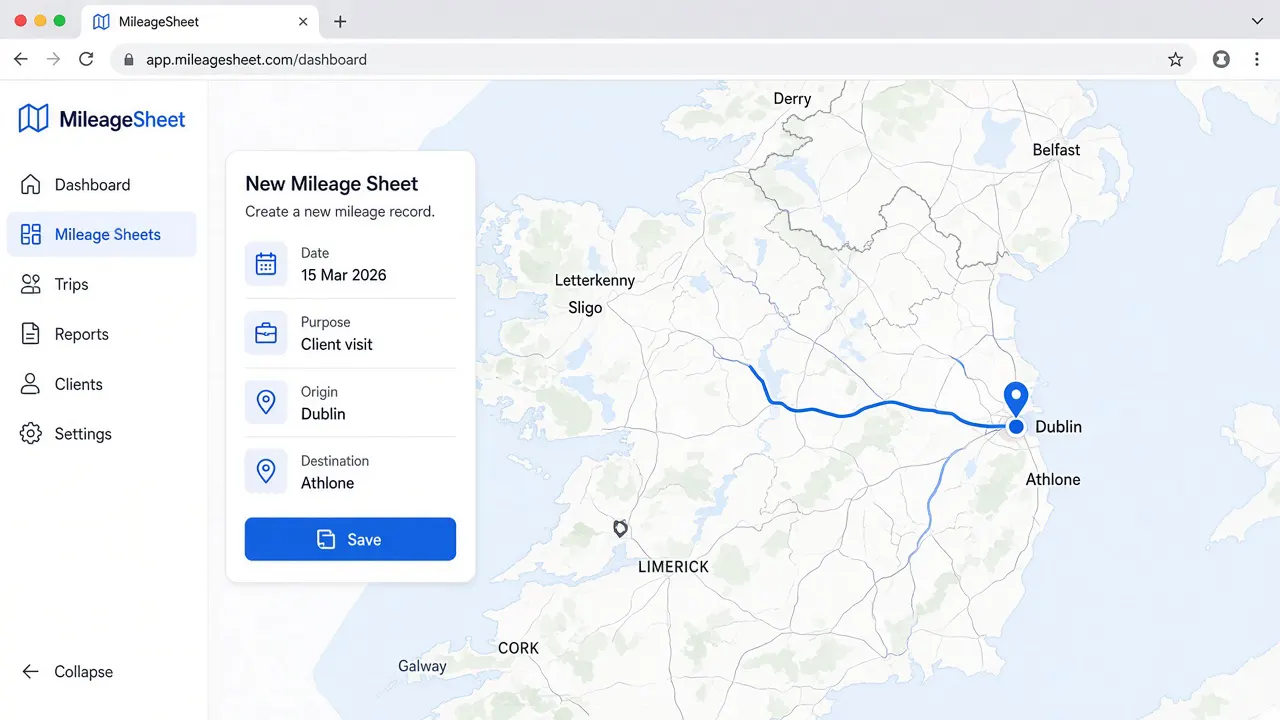This screenshot has height=720, width=1280.
Task: Select the Mileage Sheets grid icon
Action: tap(31, 234)
